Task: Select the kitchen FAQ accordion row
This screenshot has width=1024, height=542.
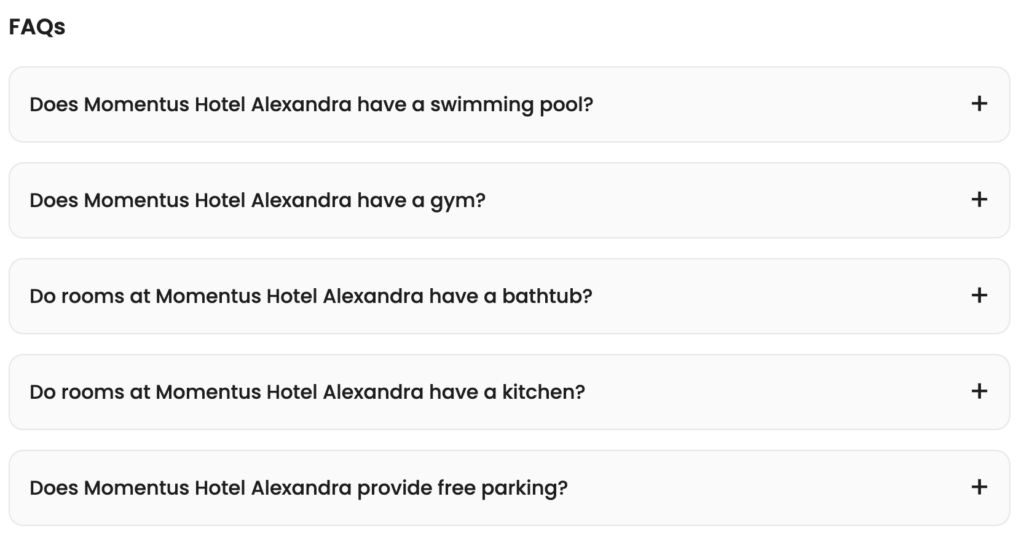Action: pyautogui.click(x=509, y=392)
